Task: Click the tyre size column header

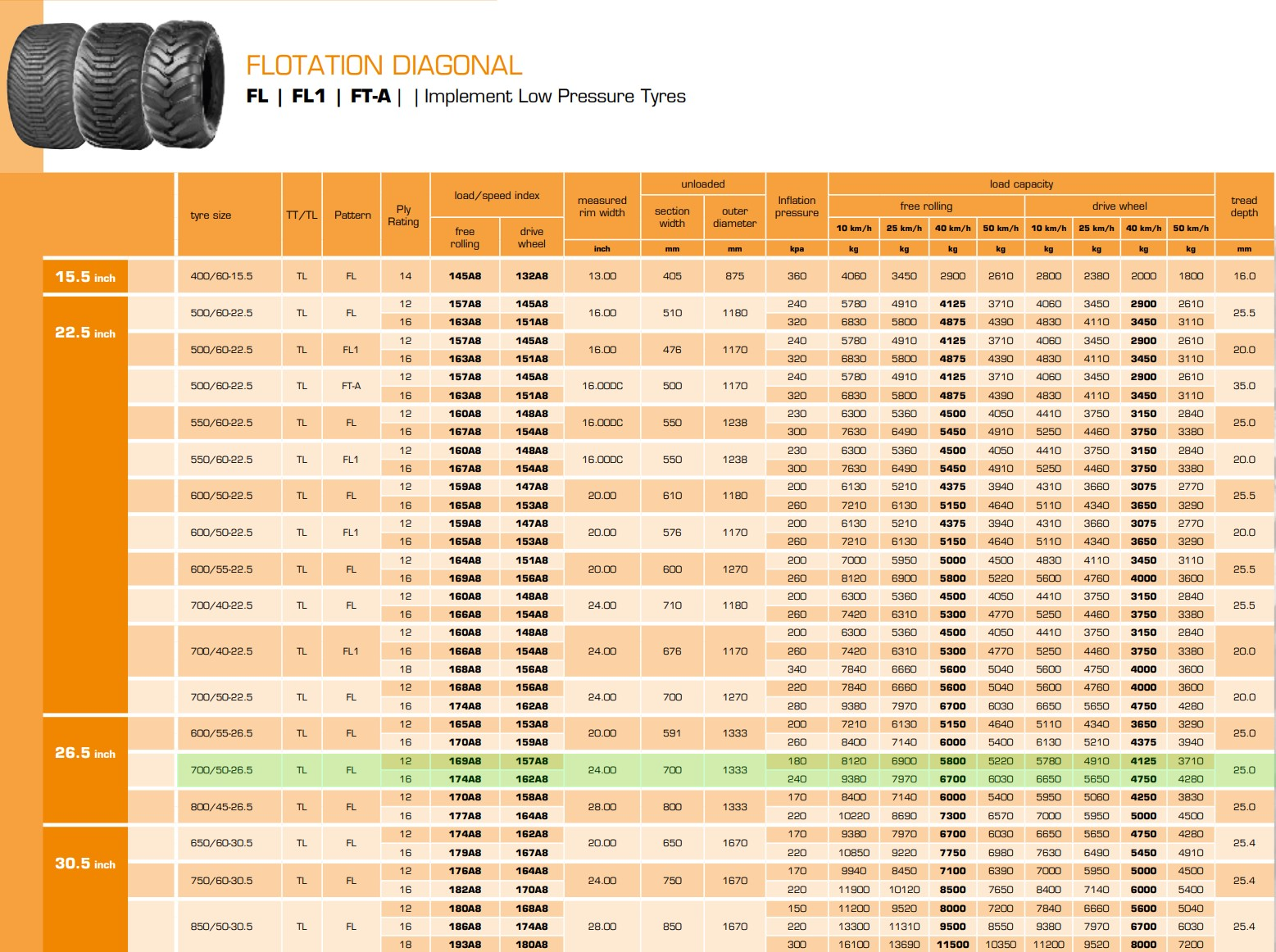Action: [x=211, y=215]
